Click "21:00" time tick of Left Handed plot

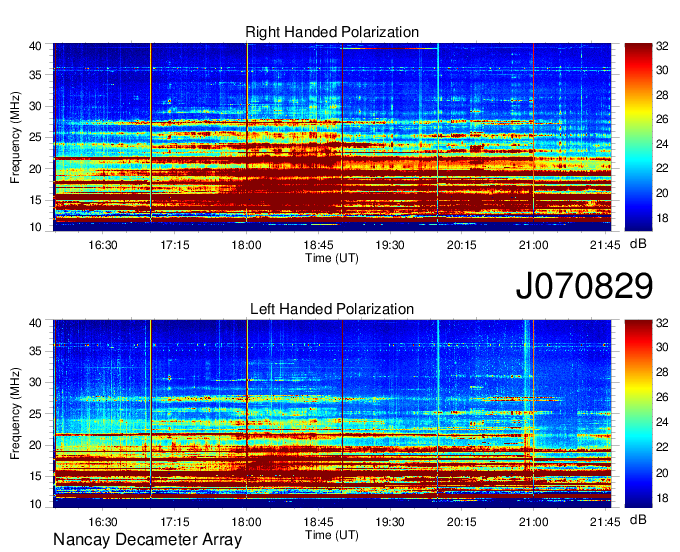click(533, 522)
